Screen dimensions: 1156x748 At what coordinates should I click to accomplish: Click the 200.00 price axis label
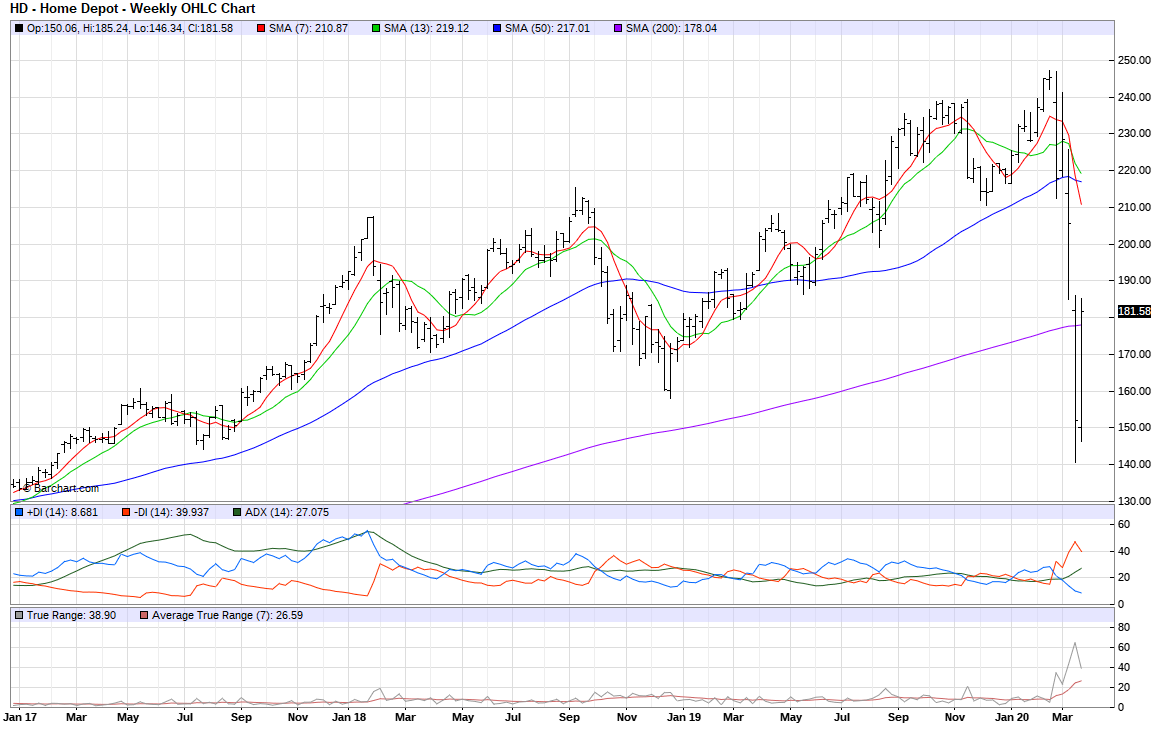tap(1134, 244)
